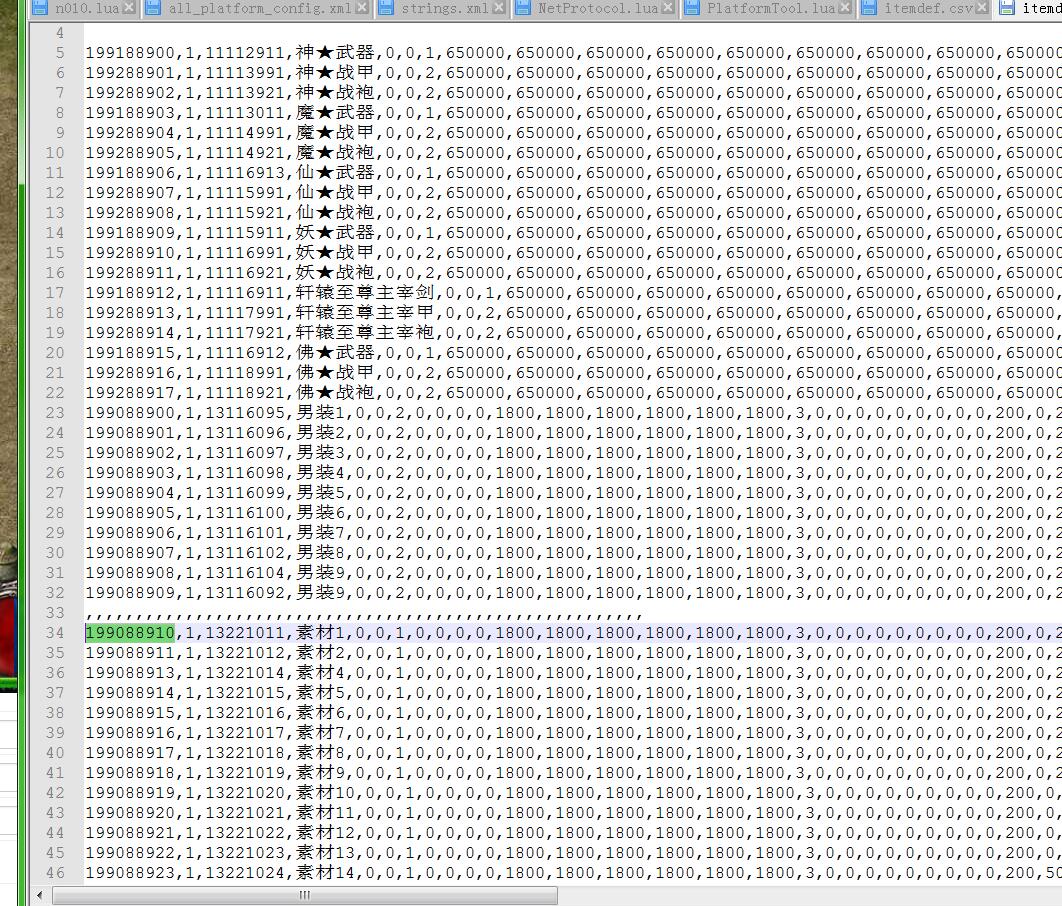Click the file icon on PlatformTool.lua tab
Viewport: 1062px width, 906px height.
pos(691,9)
